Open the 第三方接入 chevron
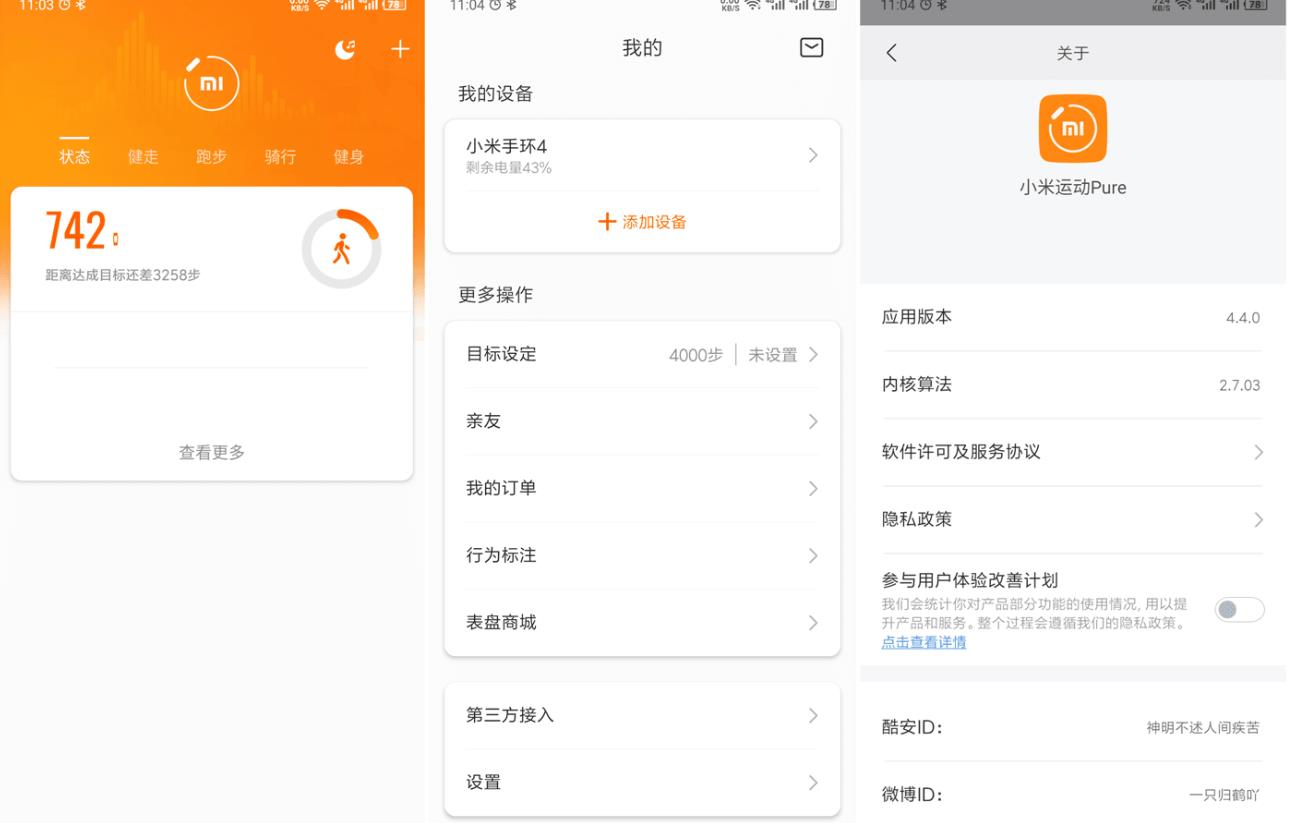Viewport: 1289px width, 823px height. point(813,716)
